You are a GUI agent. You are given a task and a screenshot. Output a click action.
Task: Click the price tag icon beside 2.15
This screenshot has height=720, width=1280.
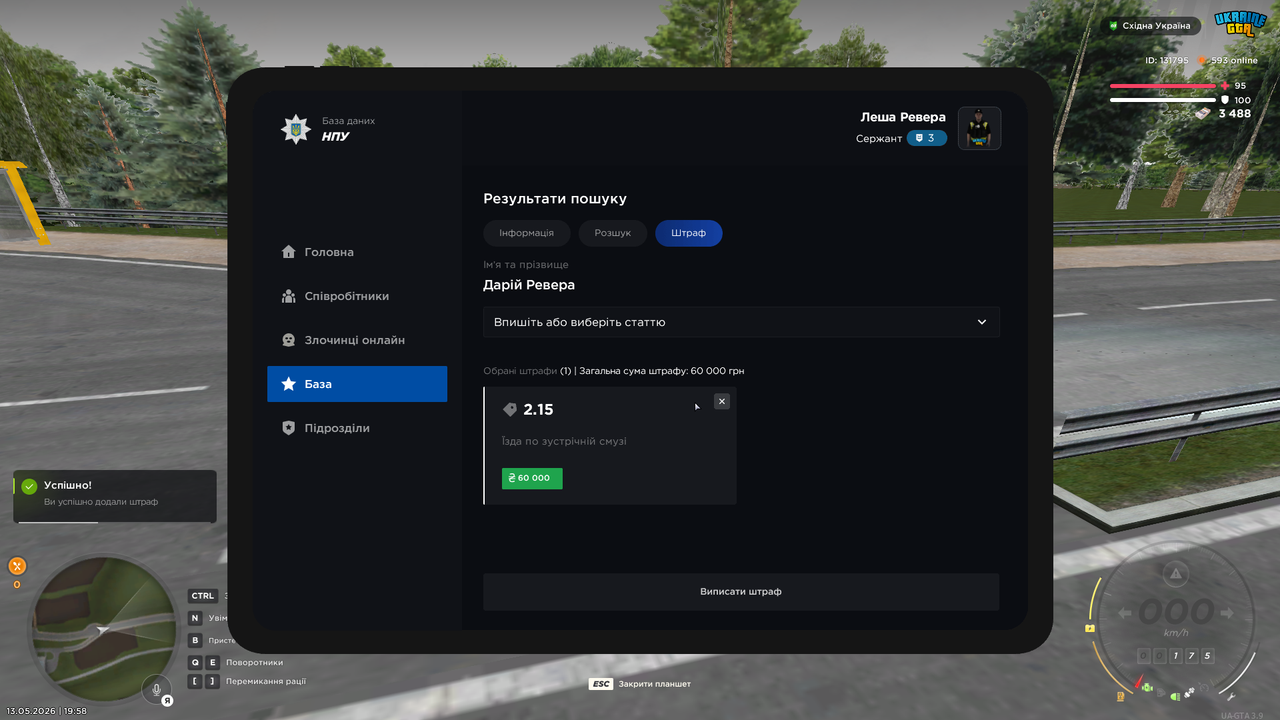(x=509, y=409)
